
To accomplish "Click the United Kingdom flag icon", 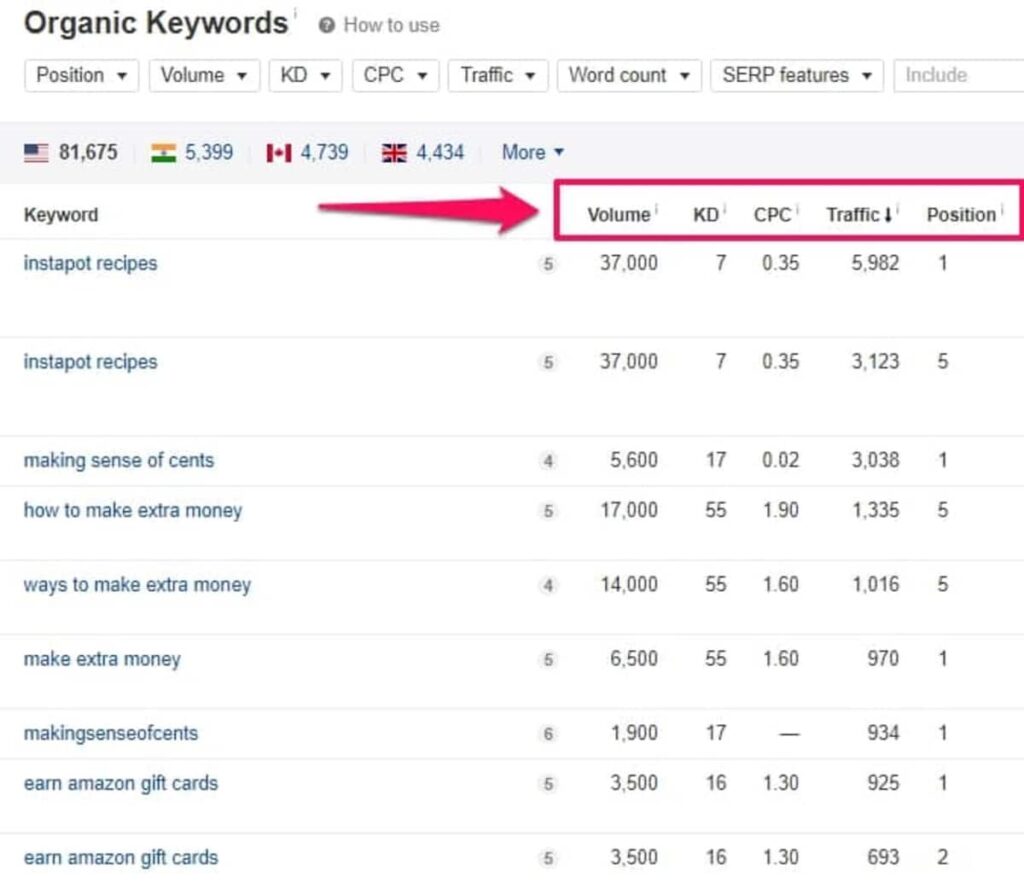I will 394,153.
